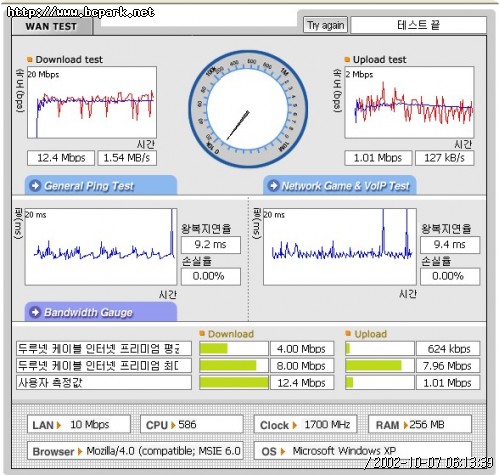Viewport: 500px width, 475px height.
Task: Click the 2 Mbps axis label on upload graph
Action: (x=359, y=74)
